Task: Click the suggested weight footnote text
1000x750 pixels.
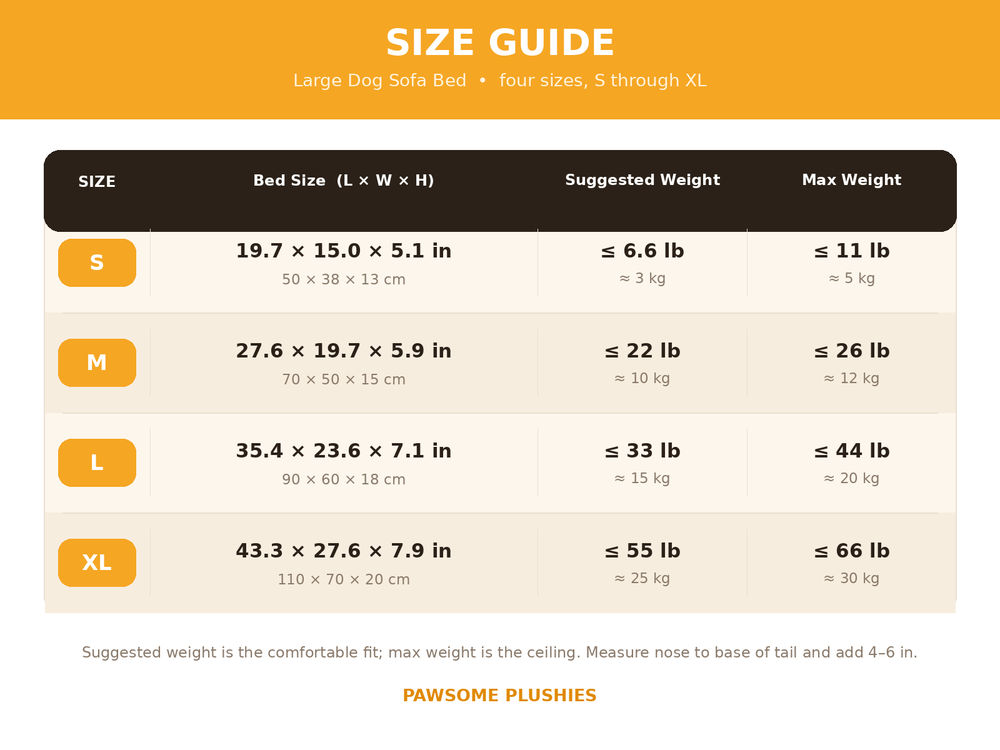Action: pos(500,652)
